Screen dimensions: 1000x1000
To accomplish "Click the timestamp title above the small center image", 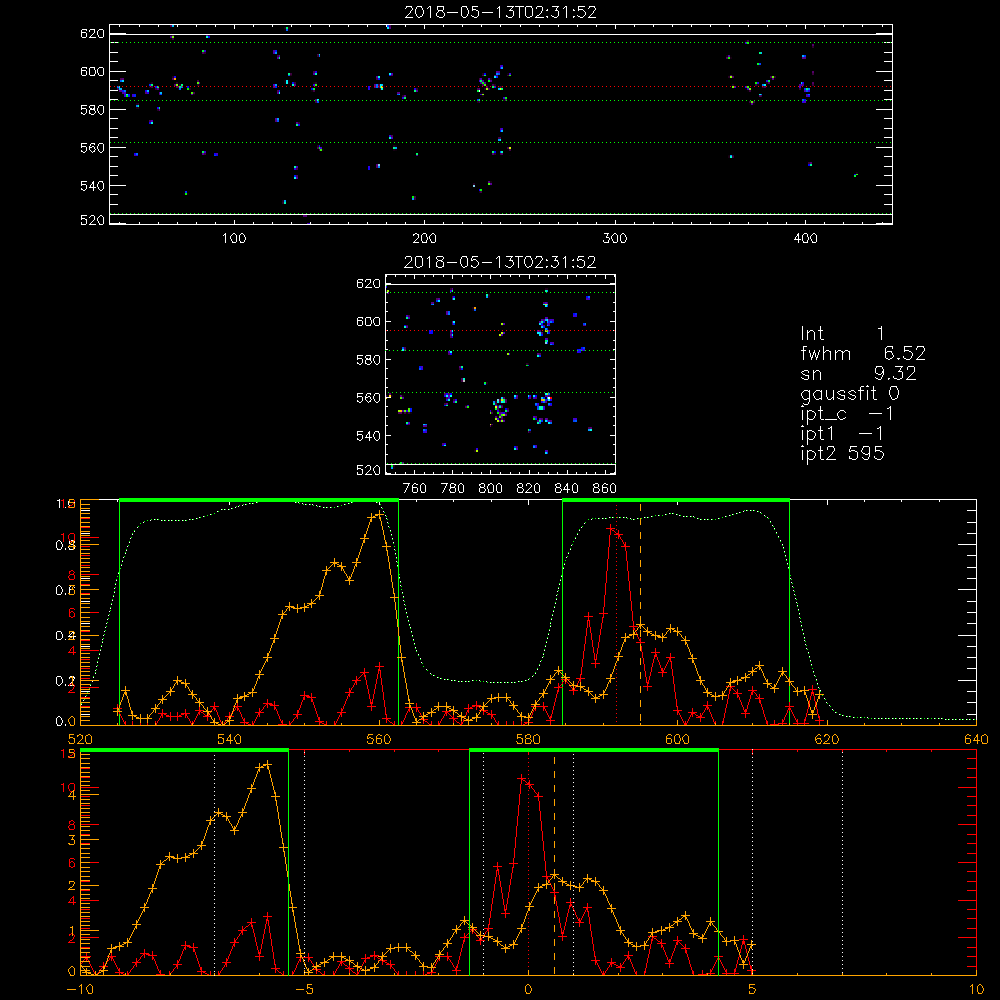I will pyautogui.click(x=500, y=262).
